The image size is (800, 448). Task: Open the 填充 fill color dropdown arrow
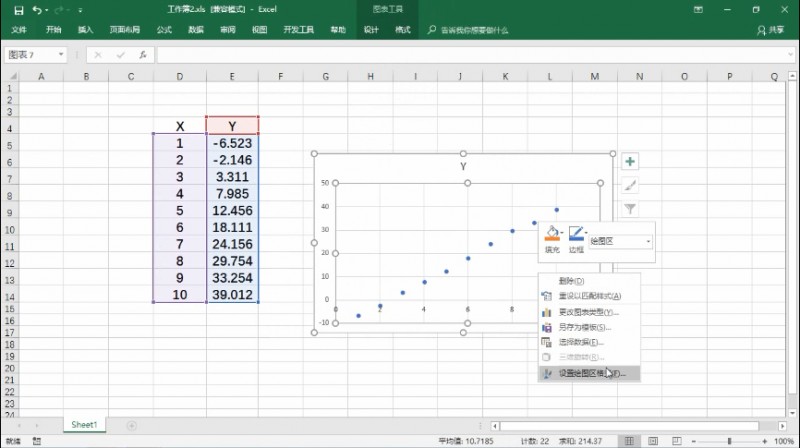point(562,233)
